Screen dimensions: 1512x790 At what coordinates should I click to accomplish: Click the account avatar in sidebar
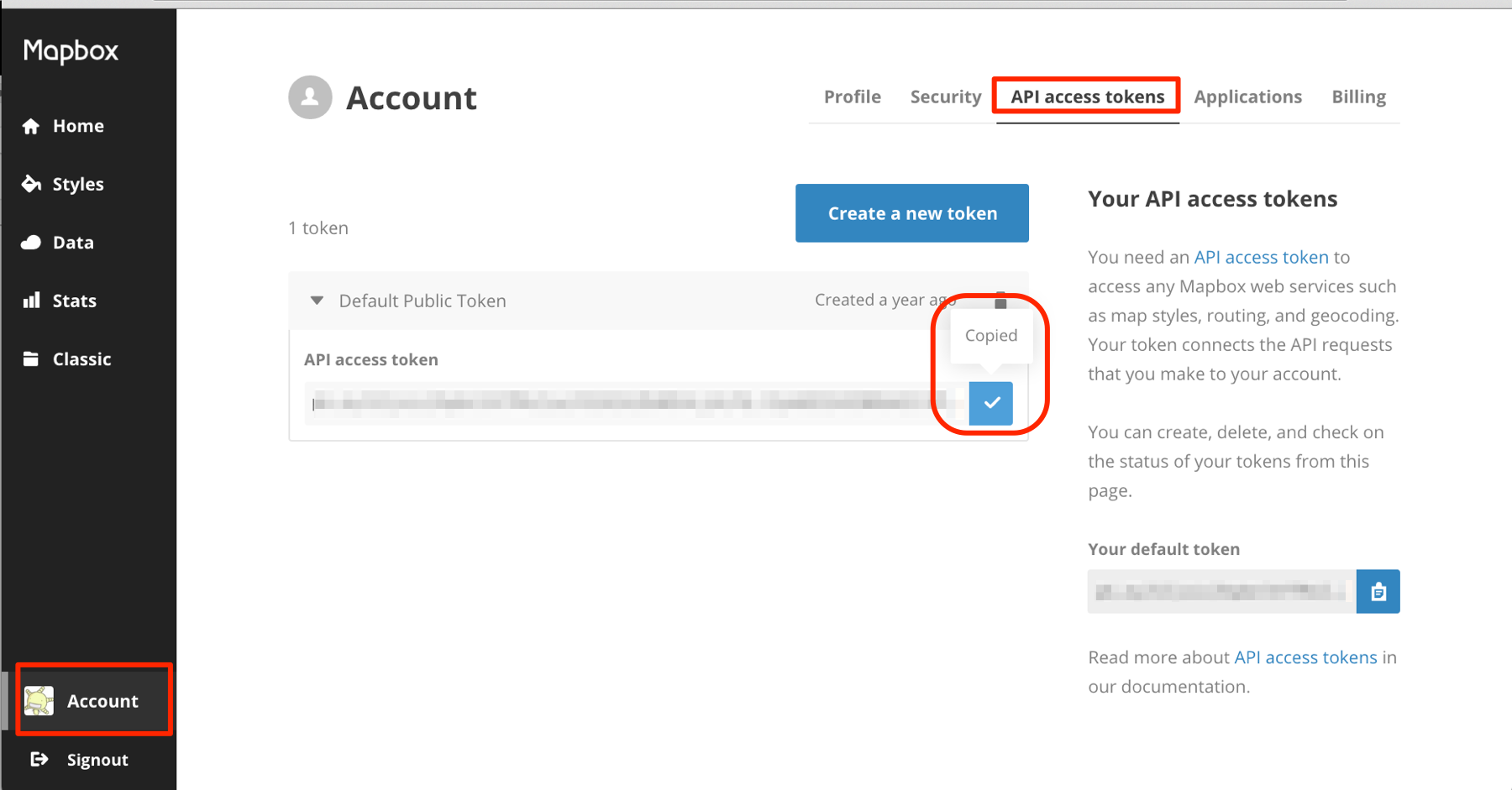[39, 701]
